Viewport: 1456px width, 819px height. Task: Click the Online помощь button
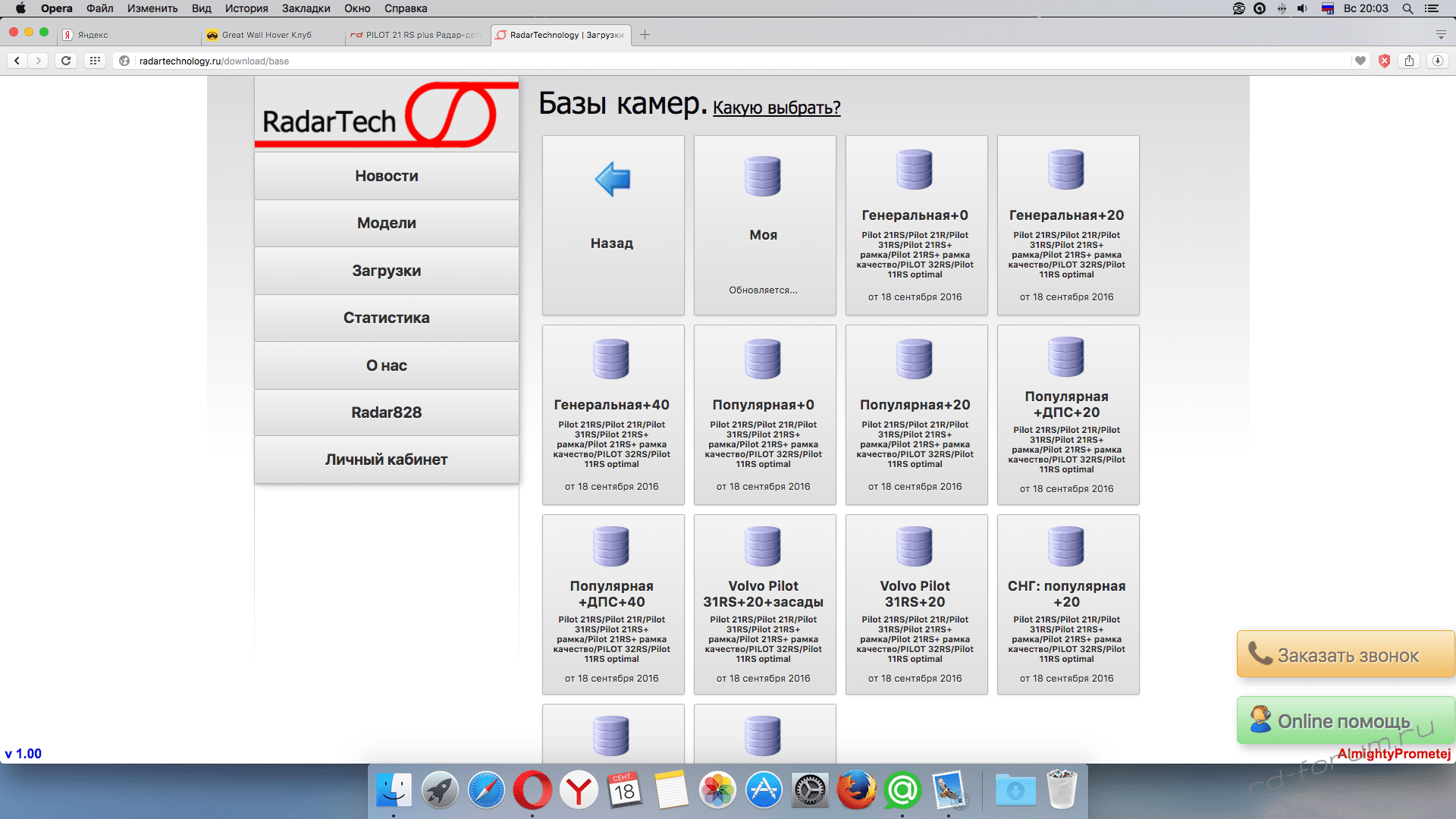pyautogui.click(x=1346, y=720)
